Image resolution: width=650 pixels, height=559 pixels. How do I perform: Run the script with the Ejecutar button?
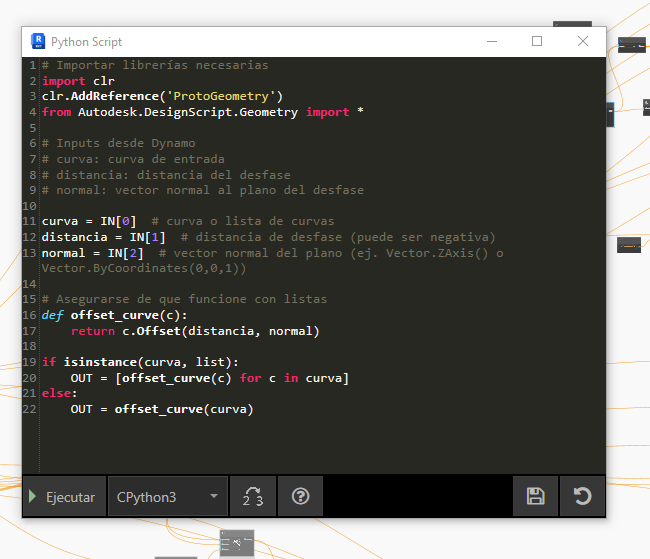click(64, 496)
